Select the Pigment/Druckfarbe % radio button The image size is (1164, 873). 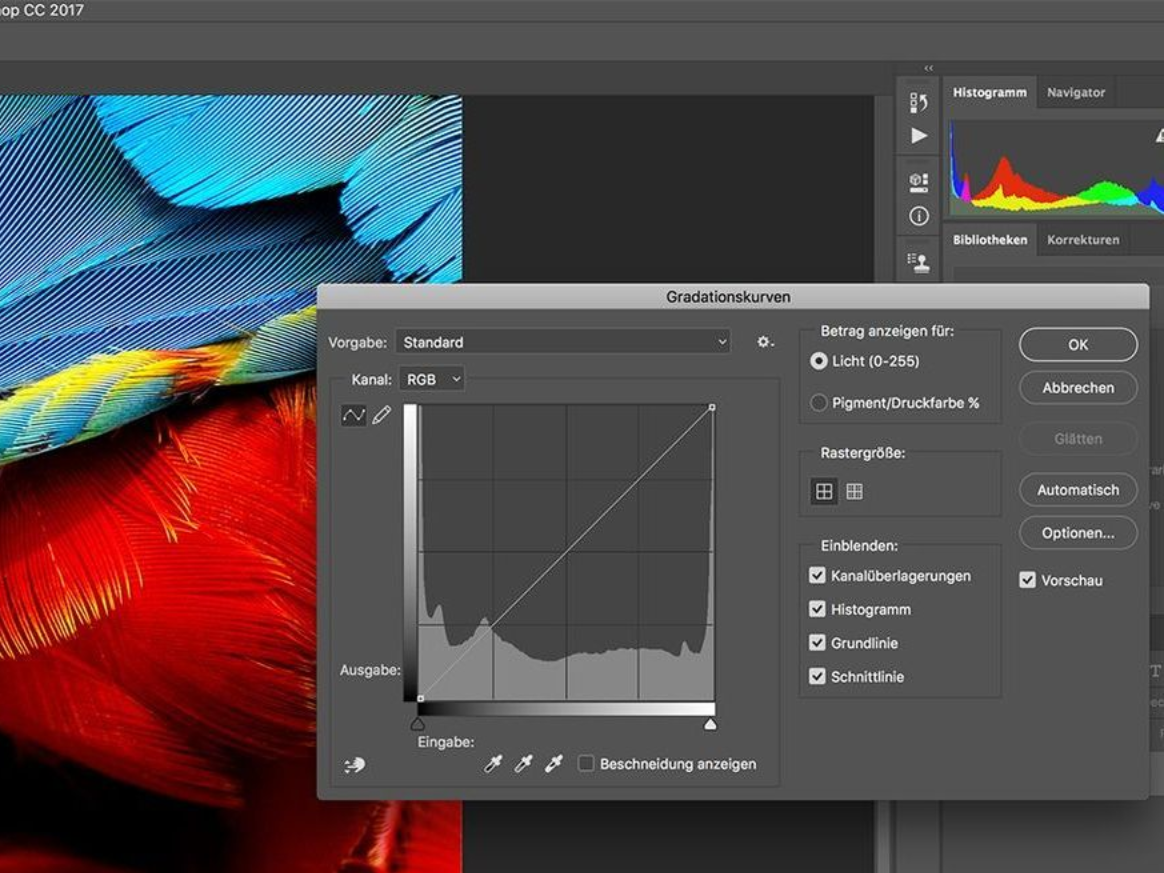click(817, 402)
